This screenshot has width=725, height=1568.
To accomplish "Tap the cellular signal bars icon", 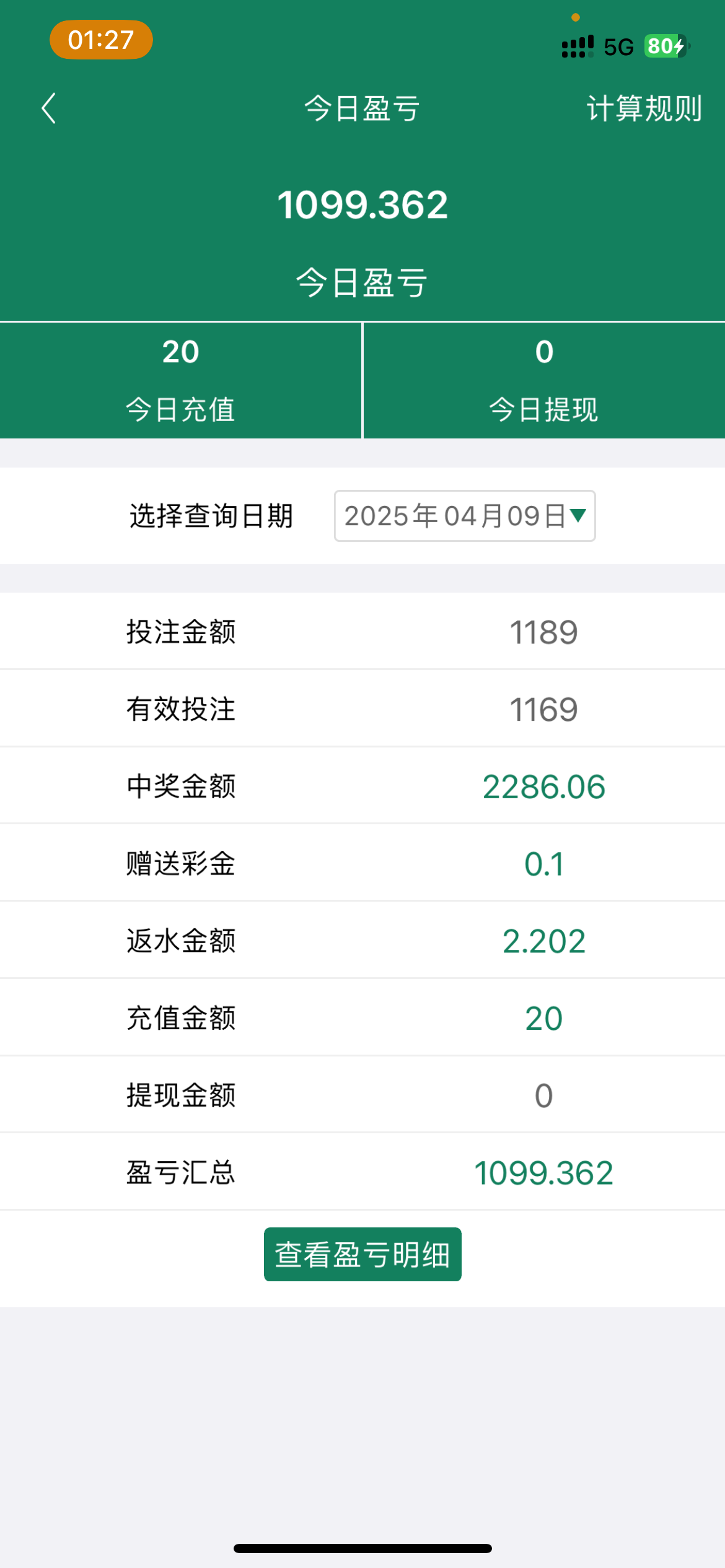I will click(578, 46).
